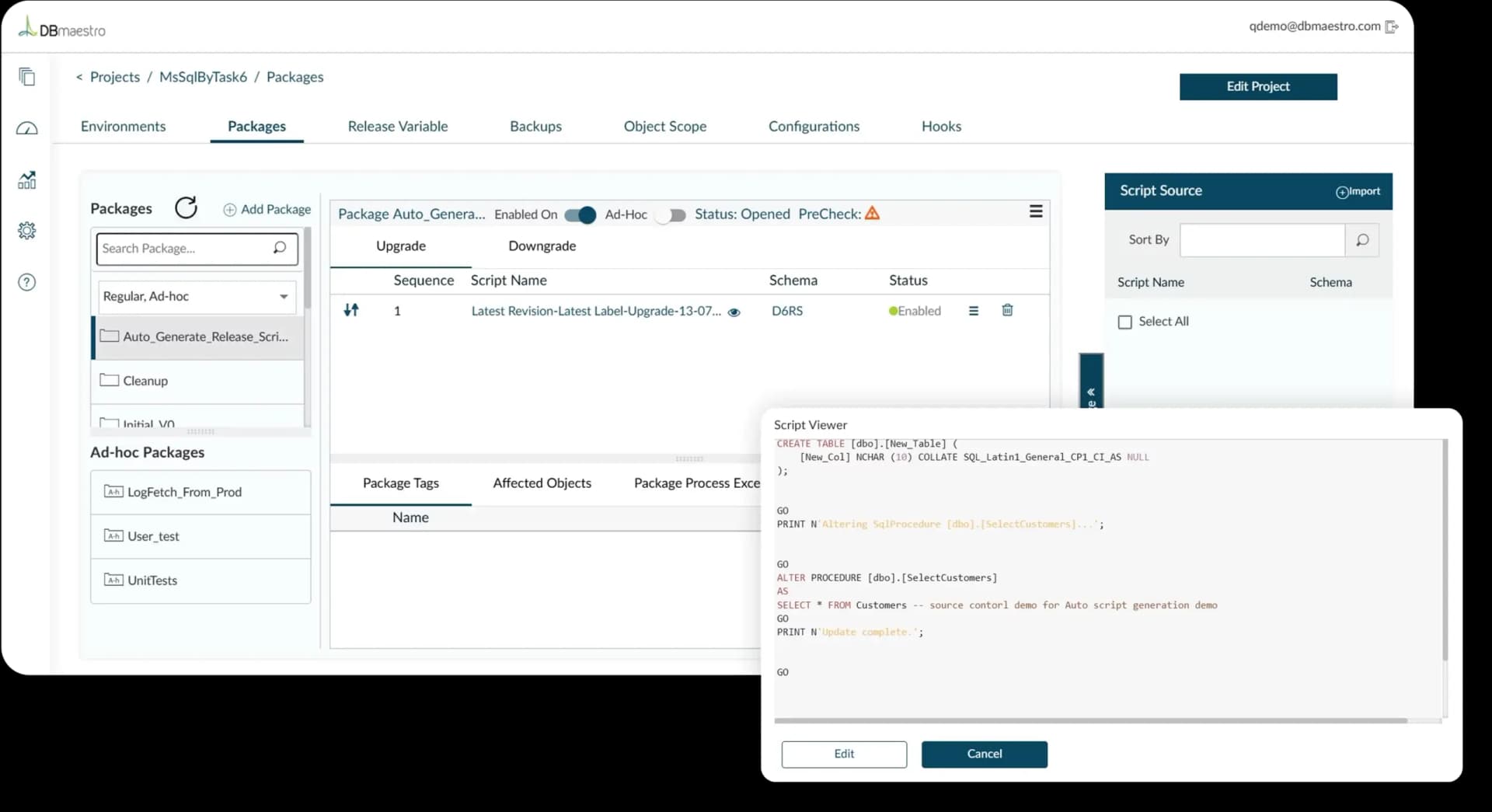The height and width of the screenshot is (812, 1492).
Task: Open the dashboard gauge panel in sidebar
Action: [x=27, y=128]
